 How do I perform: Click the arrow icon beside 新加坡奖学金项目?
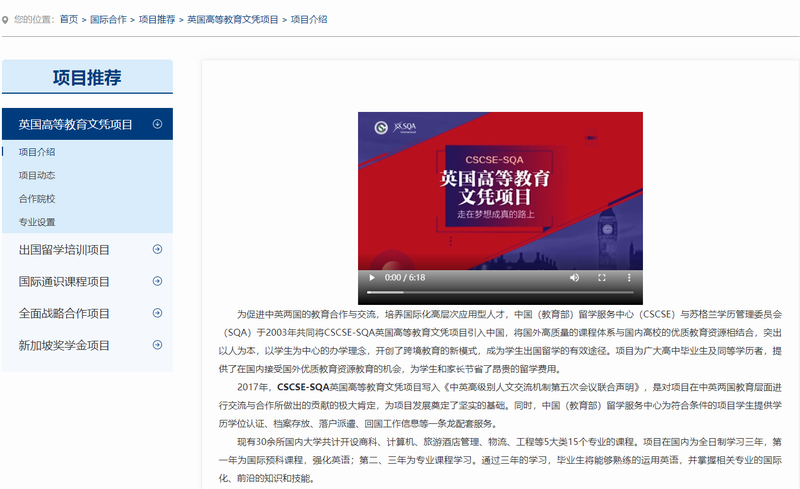pyautogui.click(x=157, y=345)
